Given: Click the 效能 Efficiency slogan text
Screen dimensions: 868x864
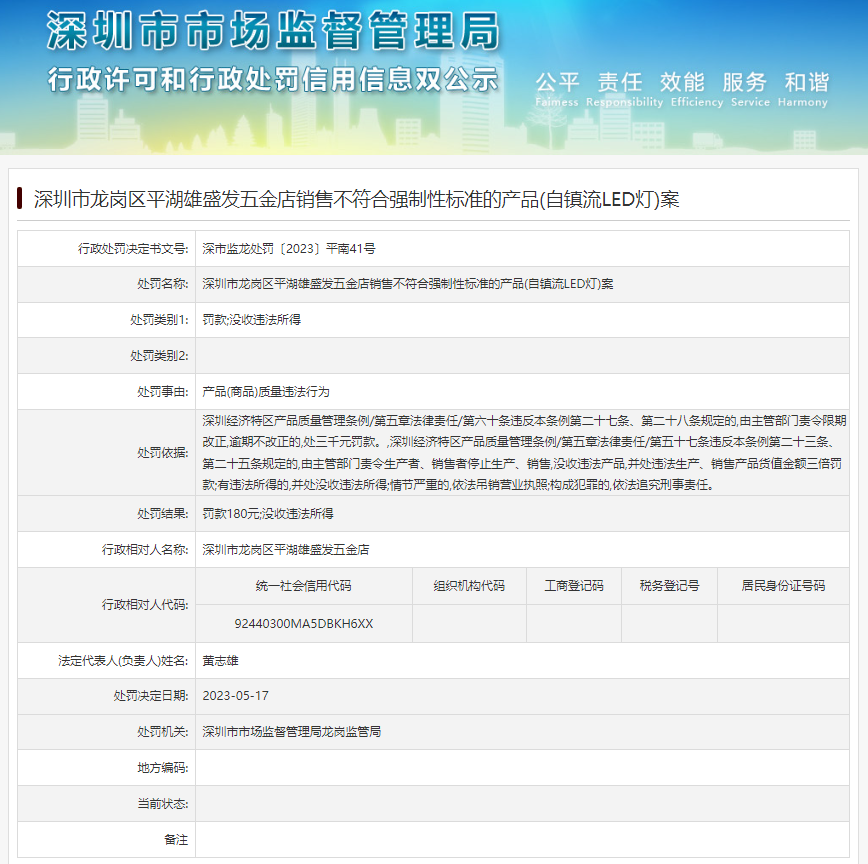Looking at the screenshot, I should point(682,88).
